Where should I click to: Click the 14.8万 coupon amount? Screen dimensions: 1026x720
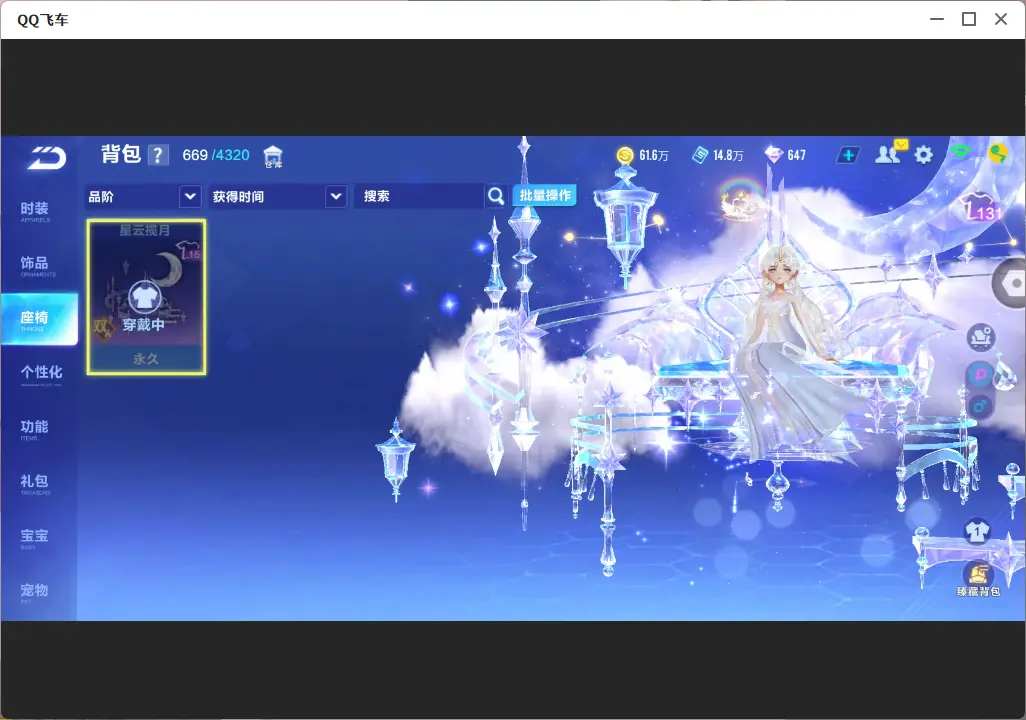[x=728, y=156]
